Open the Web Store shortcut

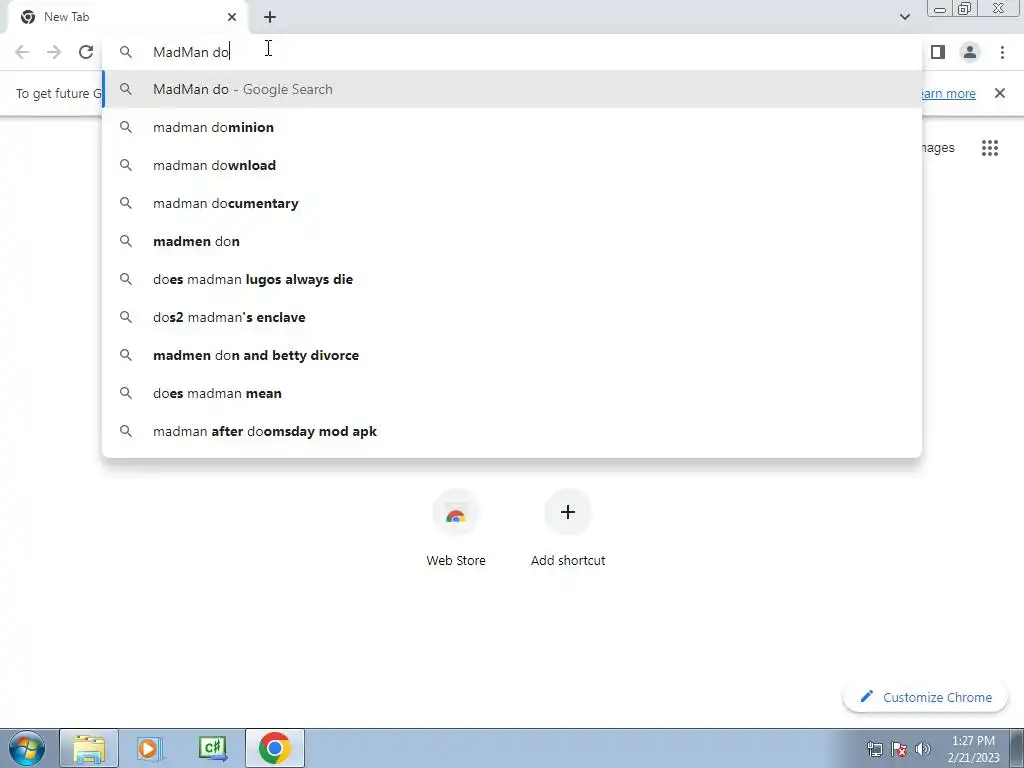tap(456, 529)
